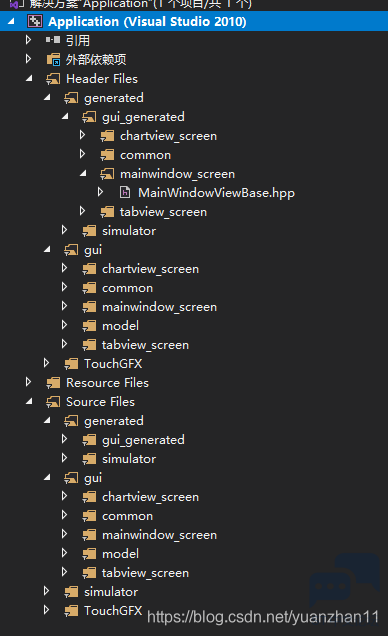
Task: Select tabview_screen under Header Files gui
Action: (145, 345)
